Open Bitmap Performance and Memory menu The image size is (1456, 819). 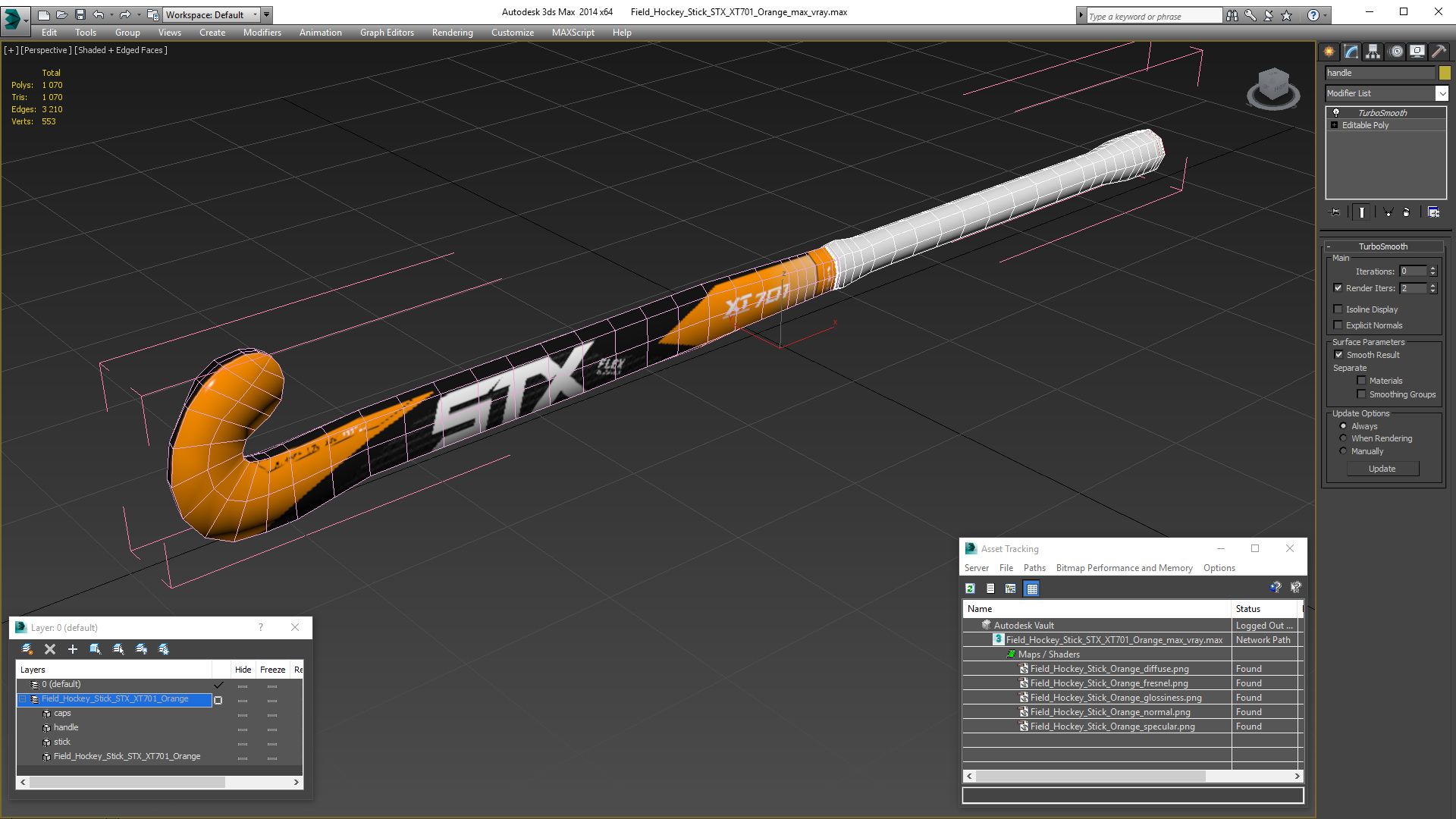pos(1124,568)
